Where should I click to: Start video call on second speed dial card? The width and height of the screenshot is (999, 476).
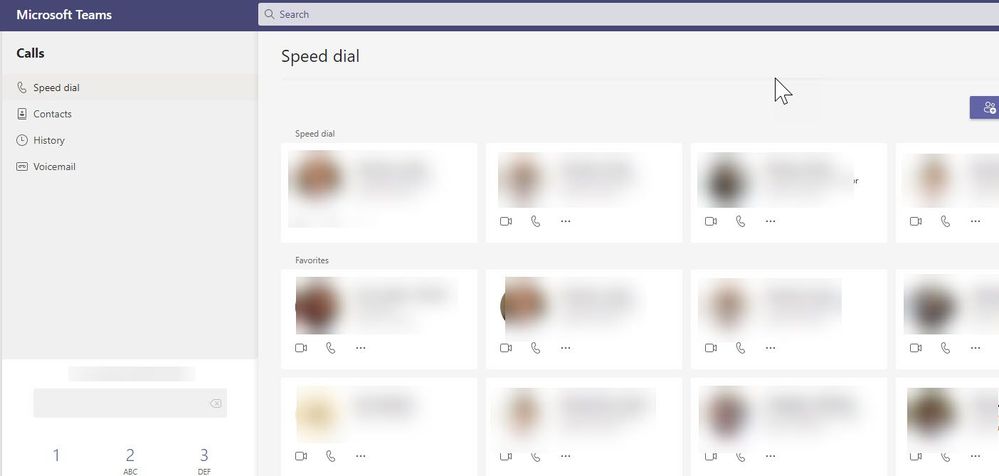[x=506, y=221]
